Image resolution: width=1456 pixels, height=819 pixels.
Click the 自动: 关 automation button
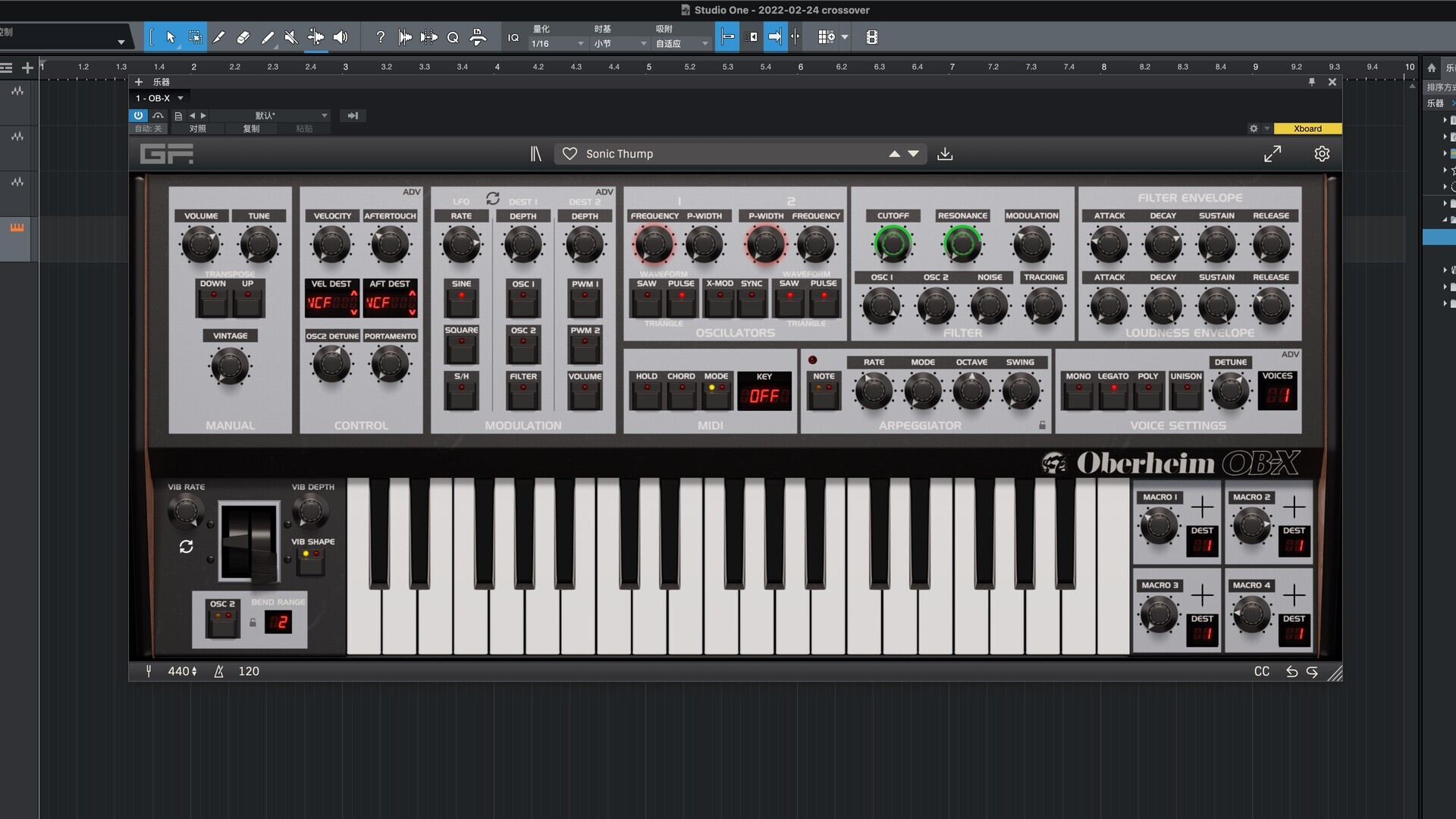(x=148, y=129)
